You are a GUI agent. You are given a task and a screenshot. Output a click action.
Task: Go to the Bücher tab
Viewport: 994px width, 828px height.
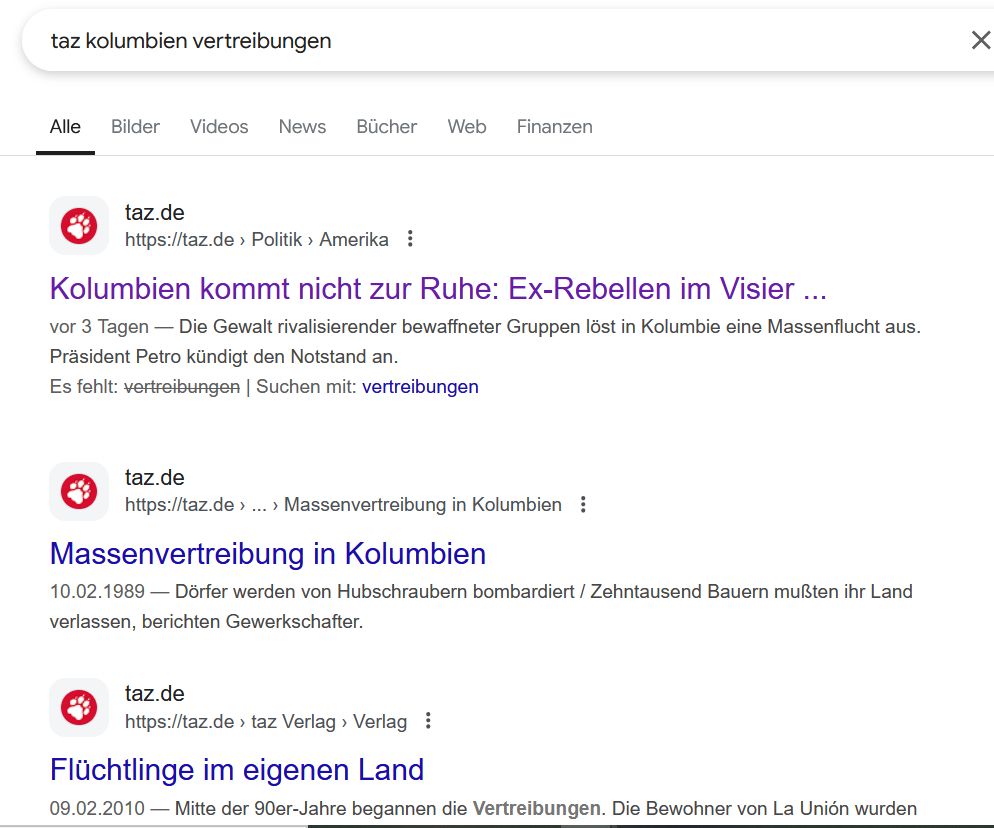pyautogui.click(x=387, y=127)
